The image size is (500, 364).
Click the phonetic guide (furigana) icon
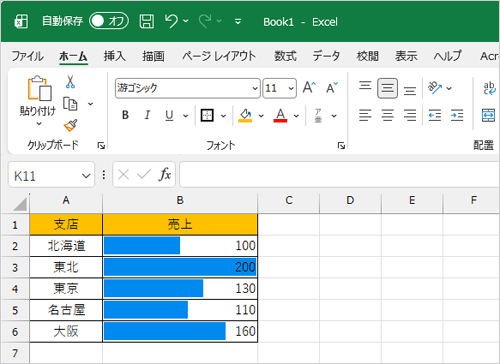pos(318,115)
